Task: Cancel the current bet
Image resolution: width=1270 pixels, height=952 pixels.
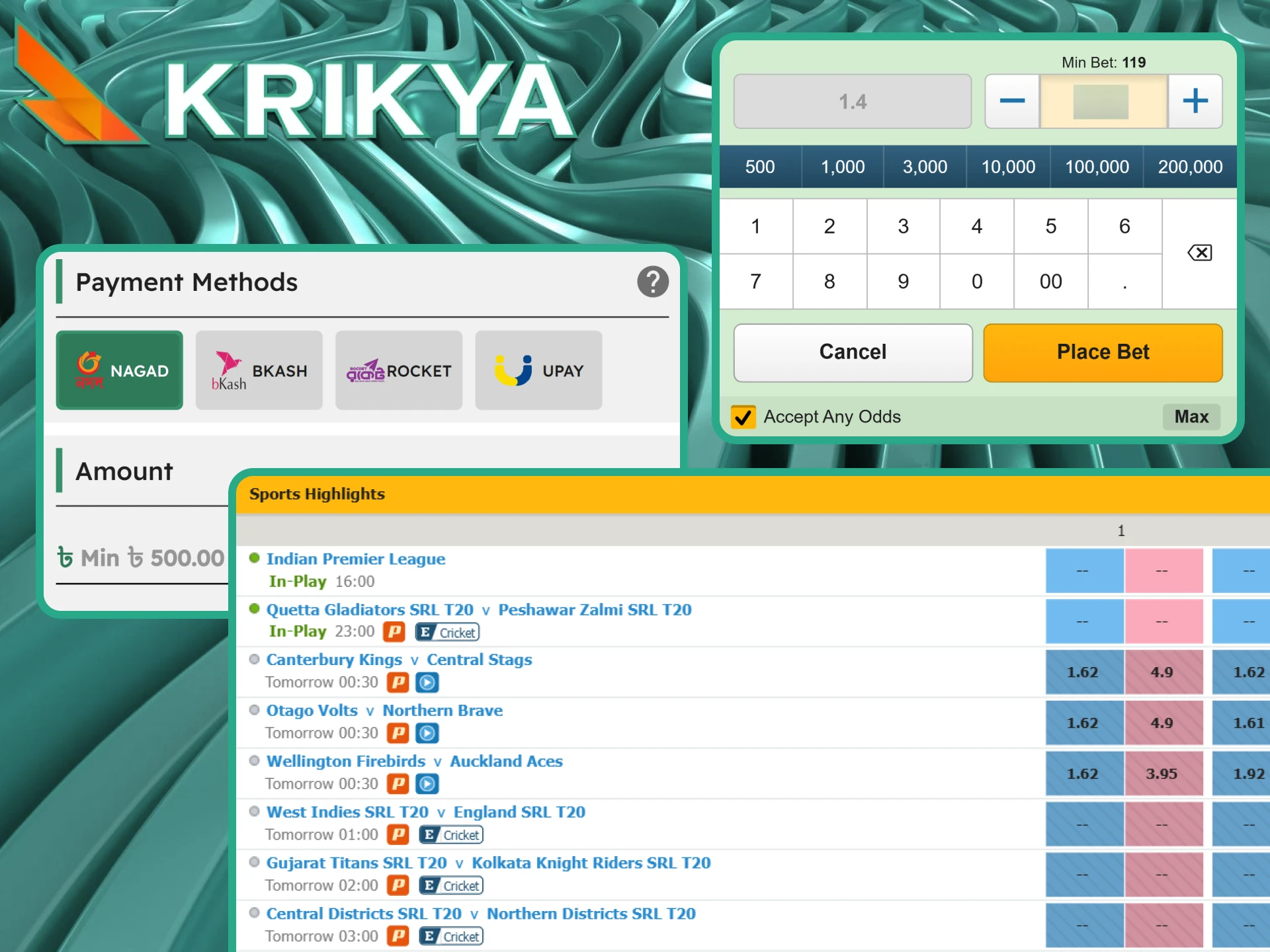Action: point(852,352)
